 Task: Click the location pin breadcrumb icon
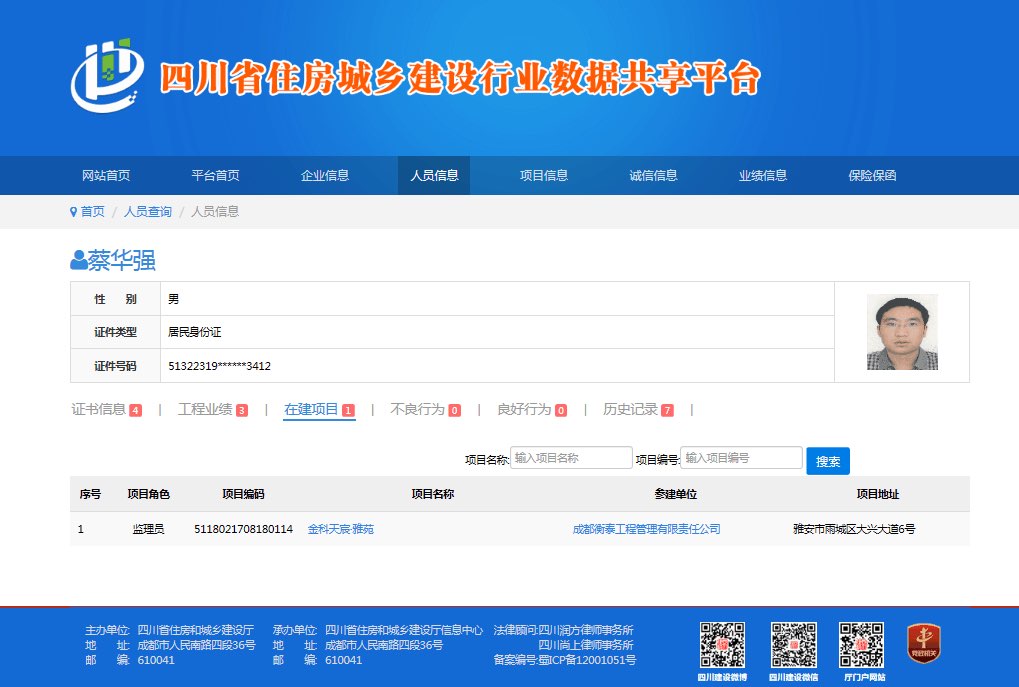coord(73,212)
